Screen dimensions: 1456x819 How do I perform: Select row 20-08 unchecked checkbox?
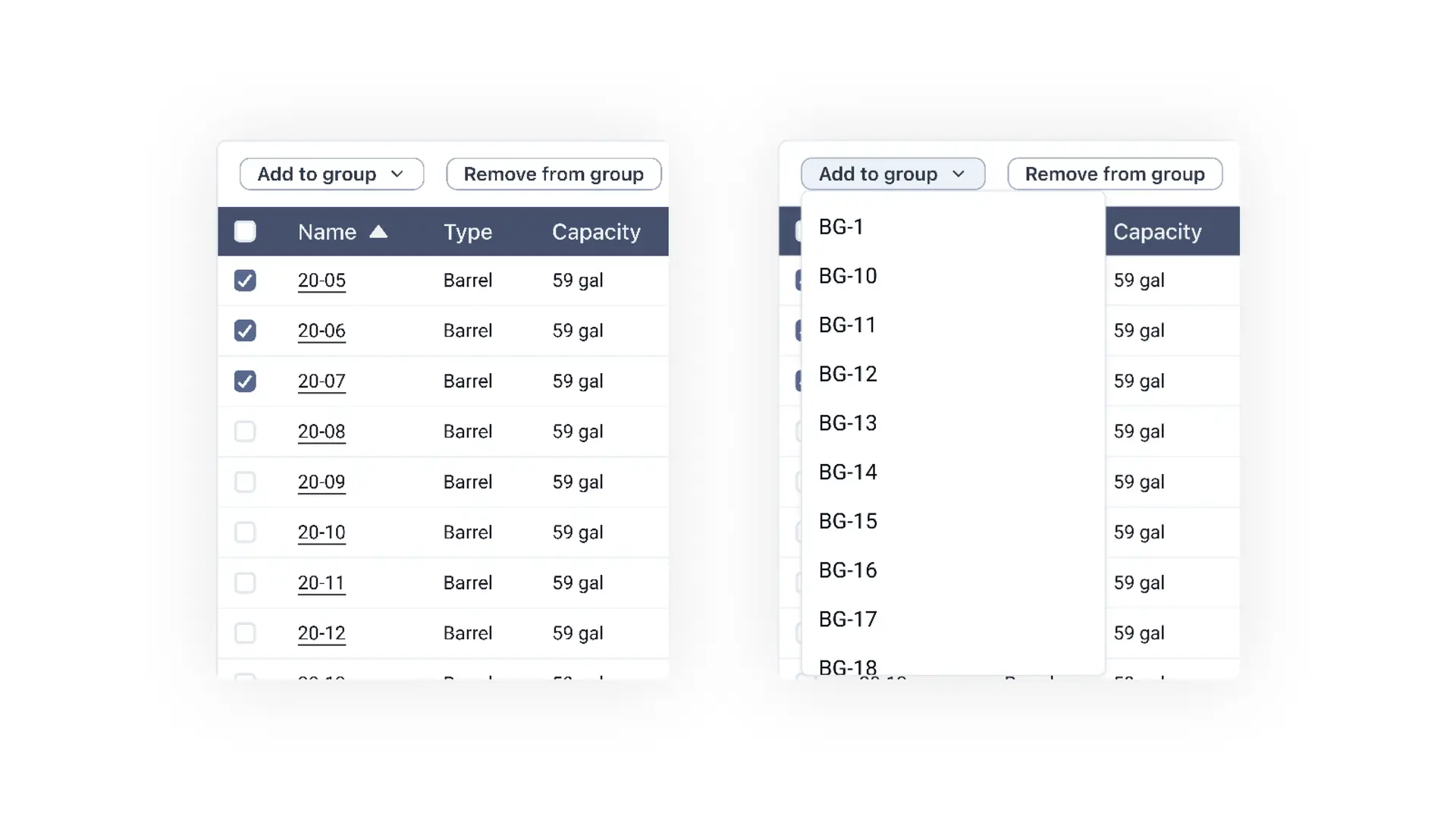tap(245, 431)
